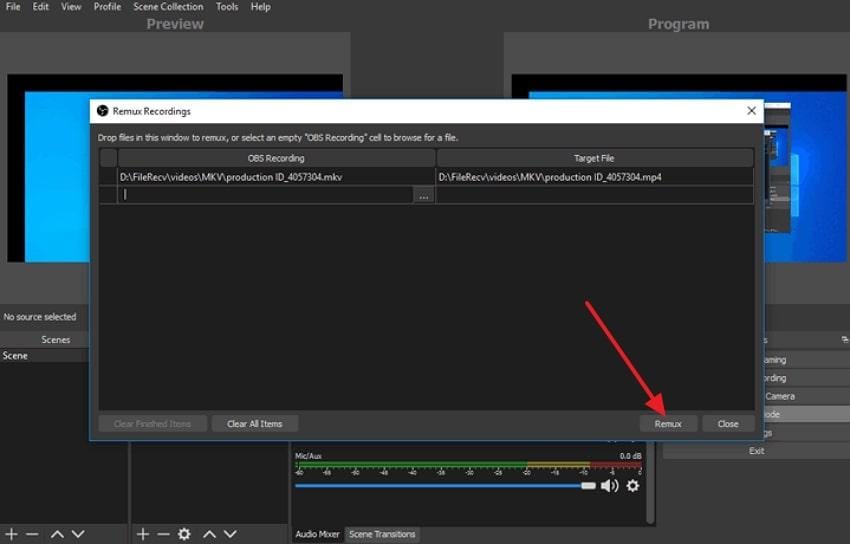This screenshot has width=850, height=544.
Task: Switch to the Audio Mixer tab
Action: tap(317, 534)
